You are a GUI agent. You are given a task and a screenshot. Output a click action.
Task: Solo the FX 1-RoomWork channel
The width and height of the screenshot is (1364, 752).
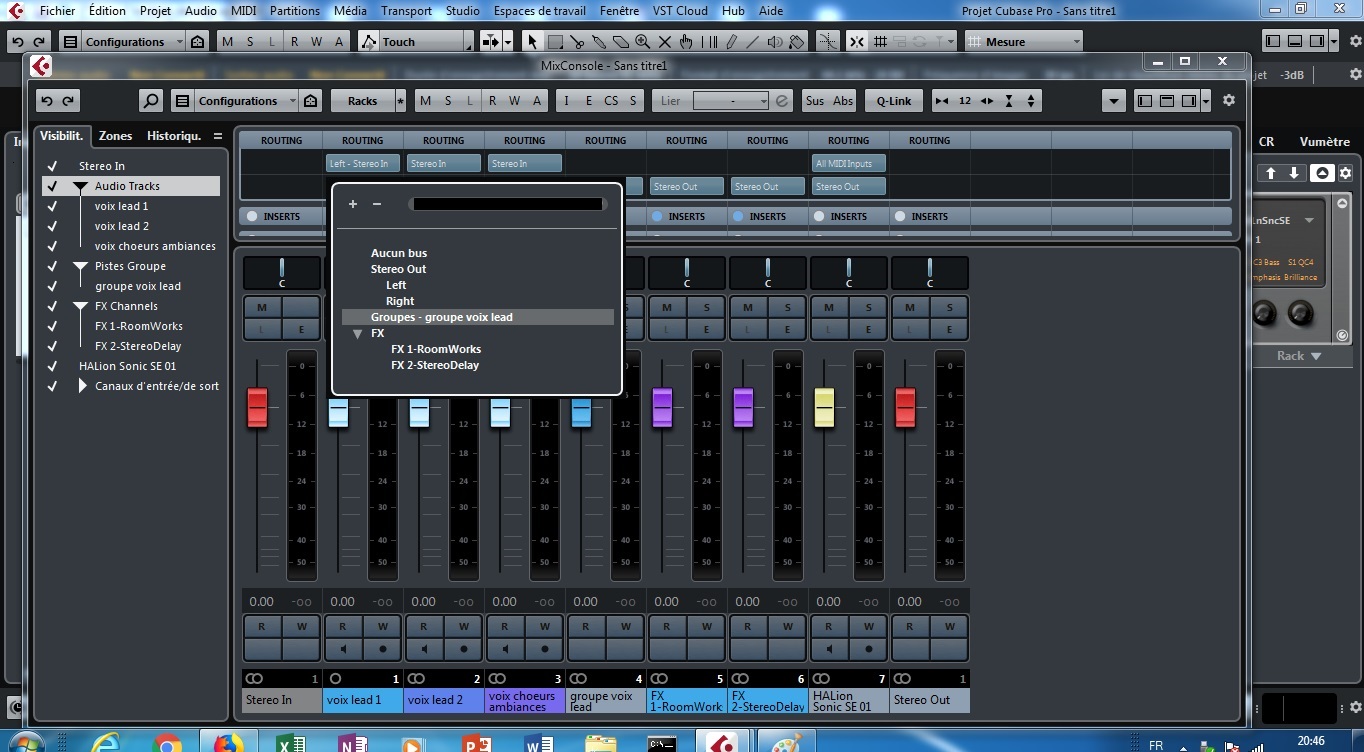(707, 307)
